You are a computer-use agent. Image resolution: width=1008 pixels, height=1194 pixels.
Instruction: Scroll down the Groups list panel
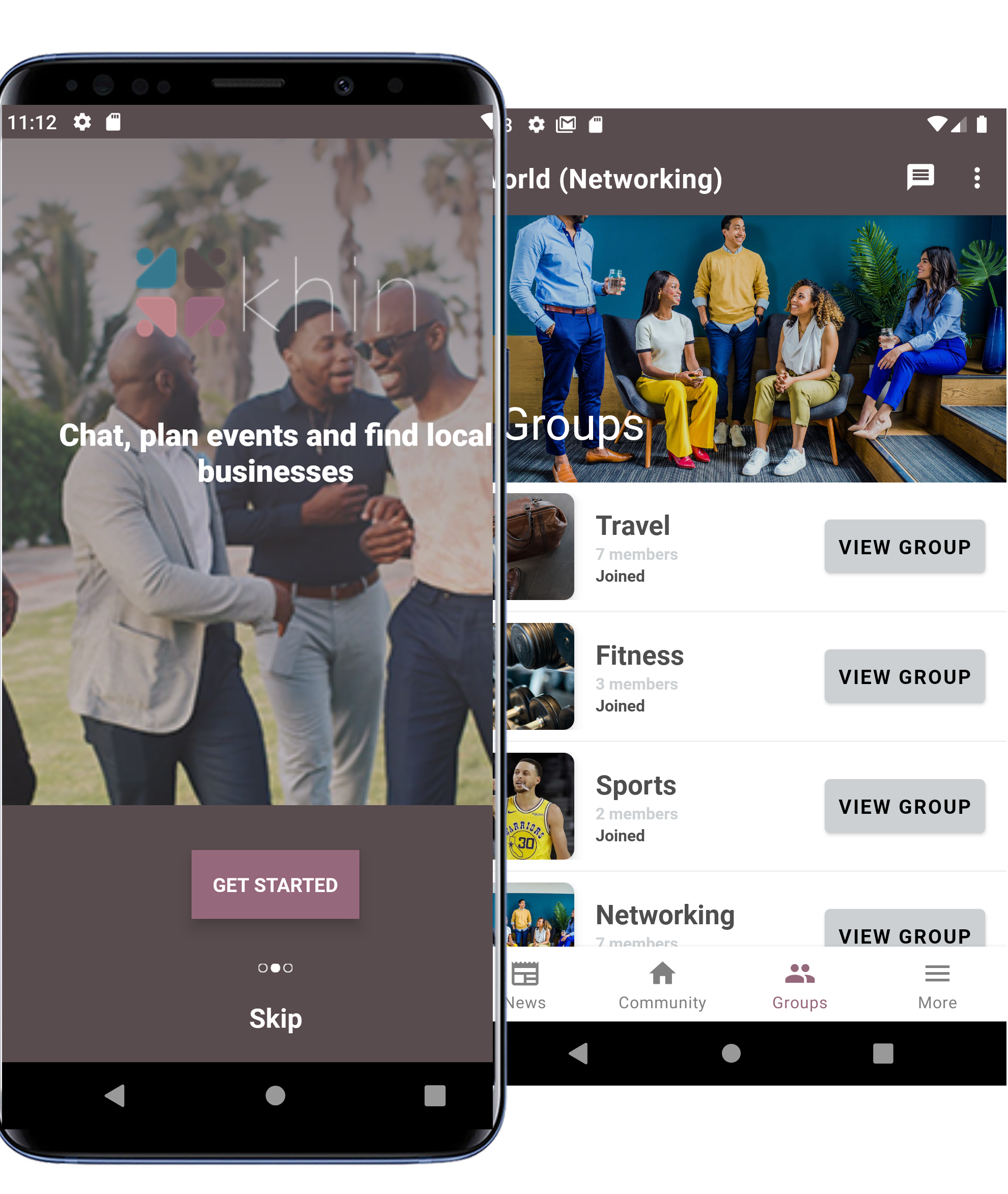750,700
